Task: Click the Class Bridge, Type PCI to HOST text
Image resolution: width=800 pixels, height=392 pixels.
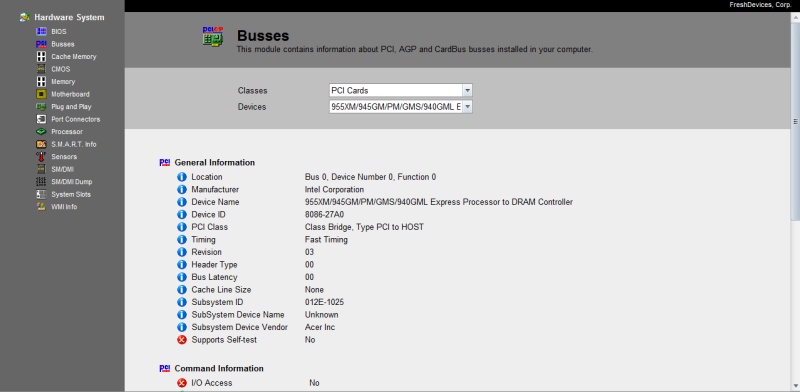Action: (x=364, y=227)
